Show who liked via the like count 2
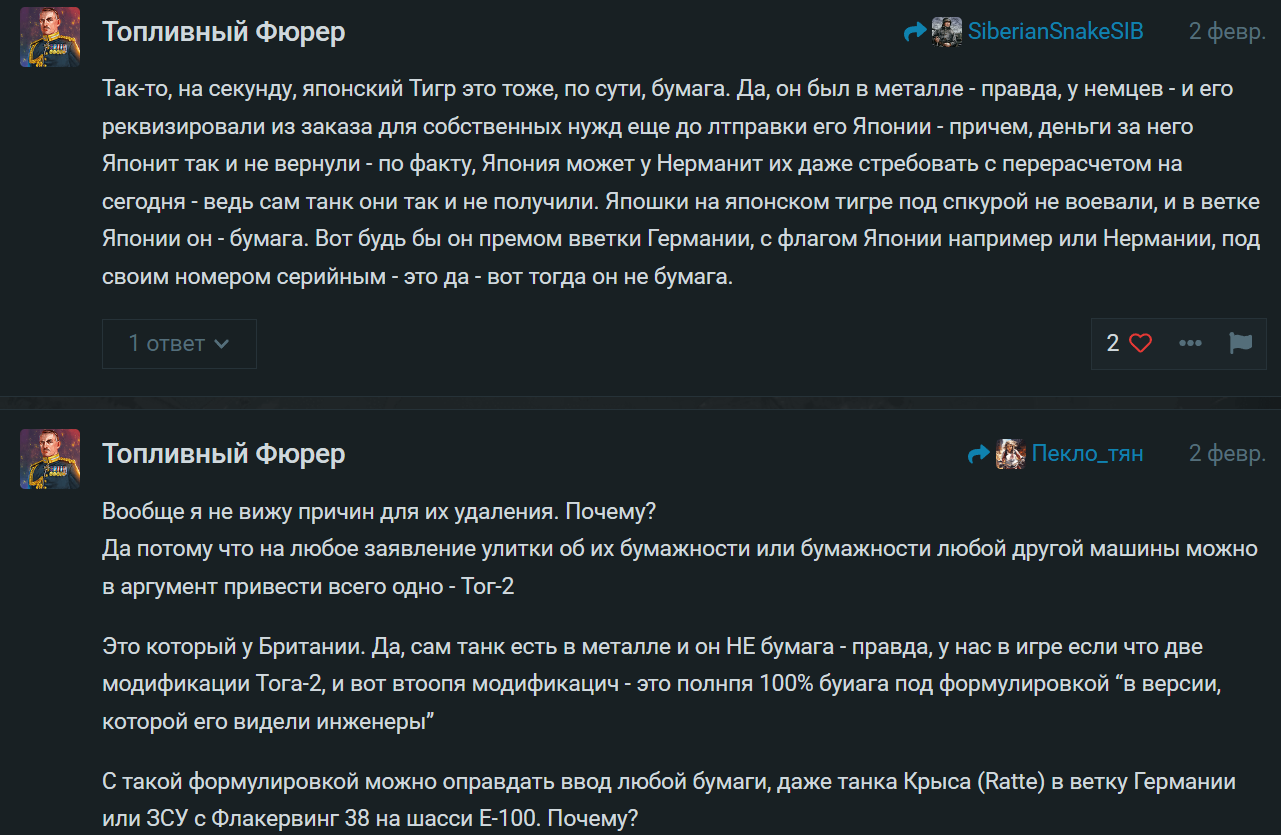The height and width of the screenshot is (835, 1281). coord(1113,344)
